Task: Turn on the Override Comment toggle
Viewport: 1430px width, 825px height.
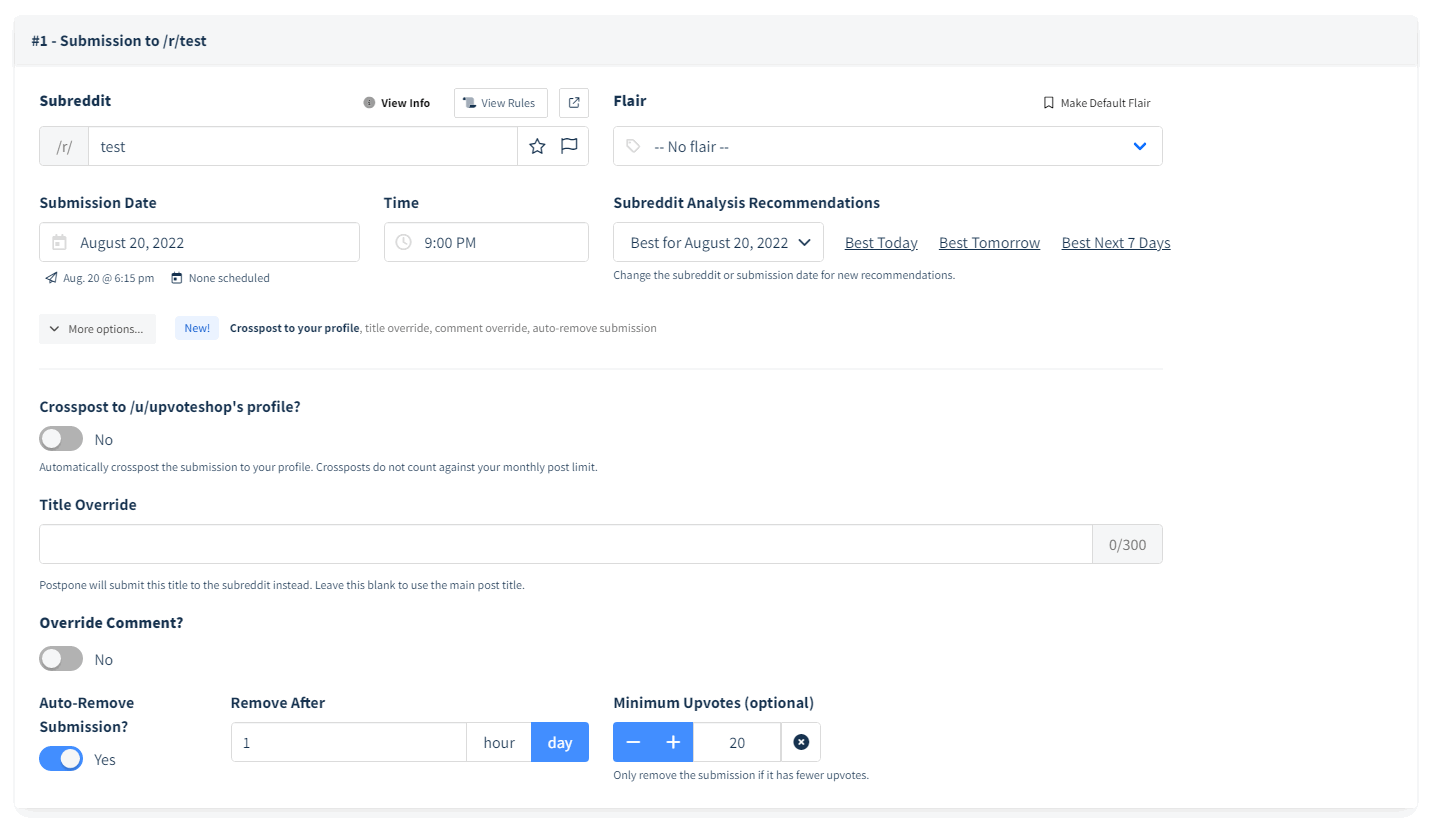Action: pyautogui.click(x=61, y=659)
